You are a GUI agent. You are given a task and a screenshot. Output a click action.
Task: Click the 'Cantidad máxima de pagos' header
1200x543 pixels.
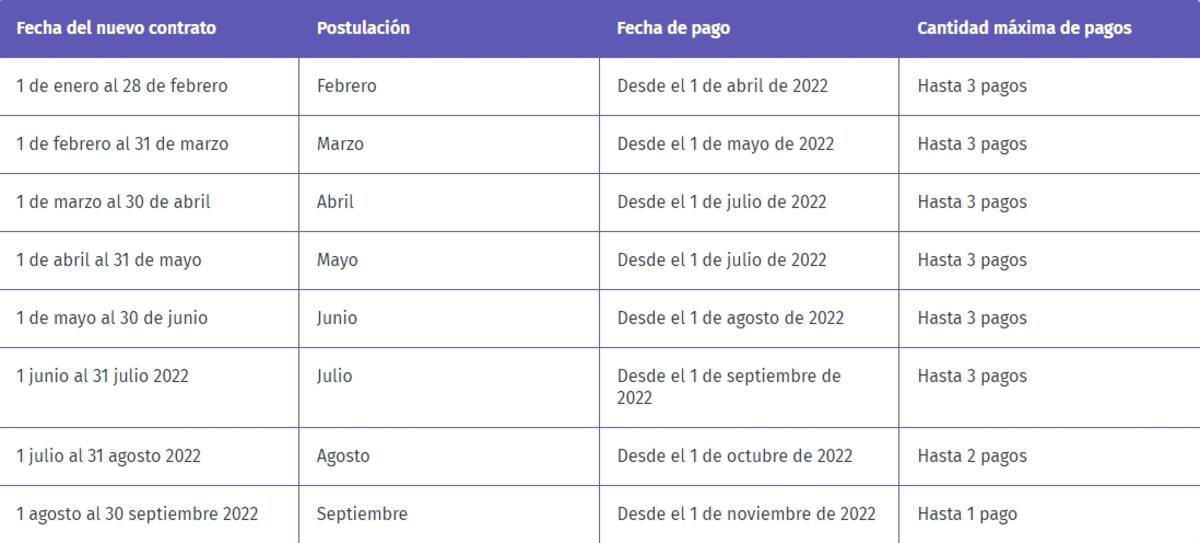pos(1024,28)
